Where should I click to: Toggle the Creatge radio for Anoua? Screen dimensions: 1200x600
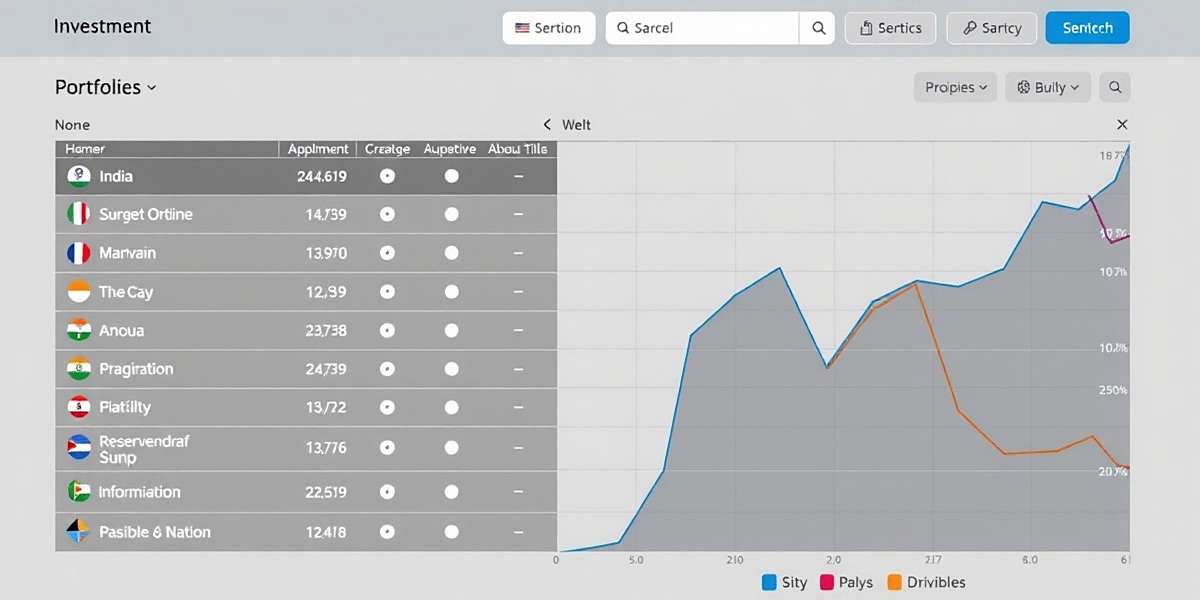point(387,330)
